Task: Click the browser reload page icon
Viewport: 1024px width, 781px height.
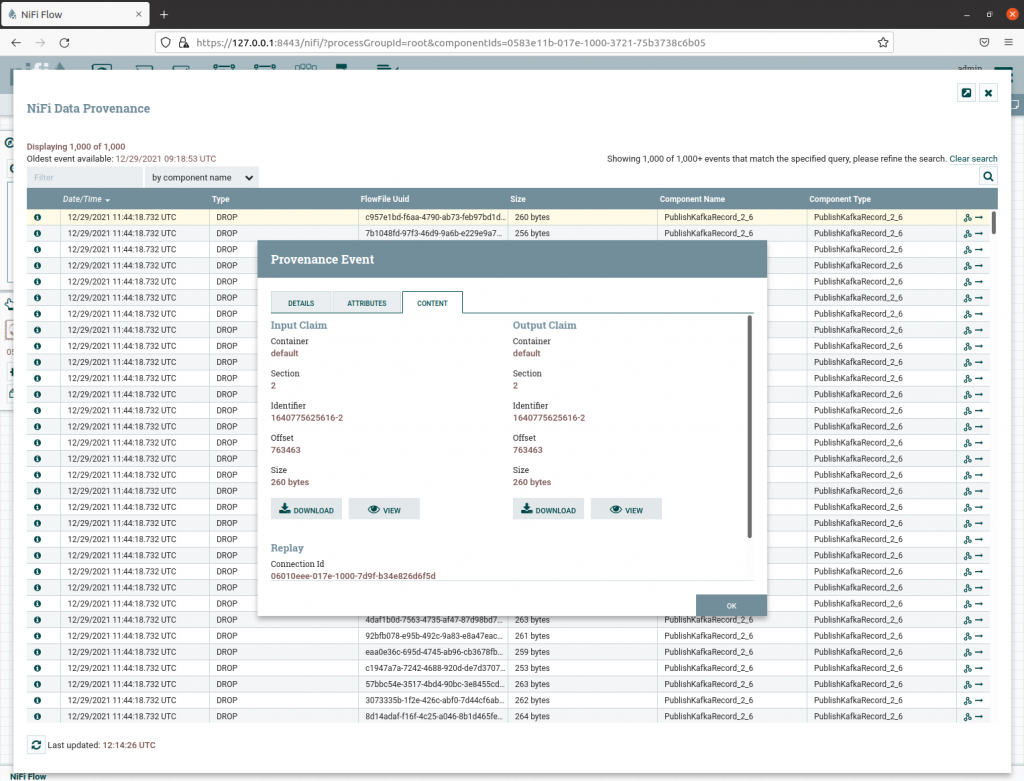Action: [x=65, y=43]
